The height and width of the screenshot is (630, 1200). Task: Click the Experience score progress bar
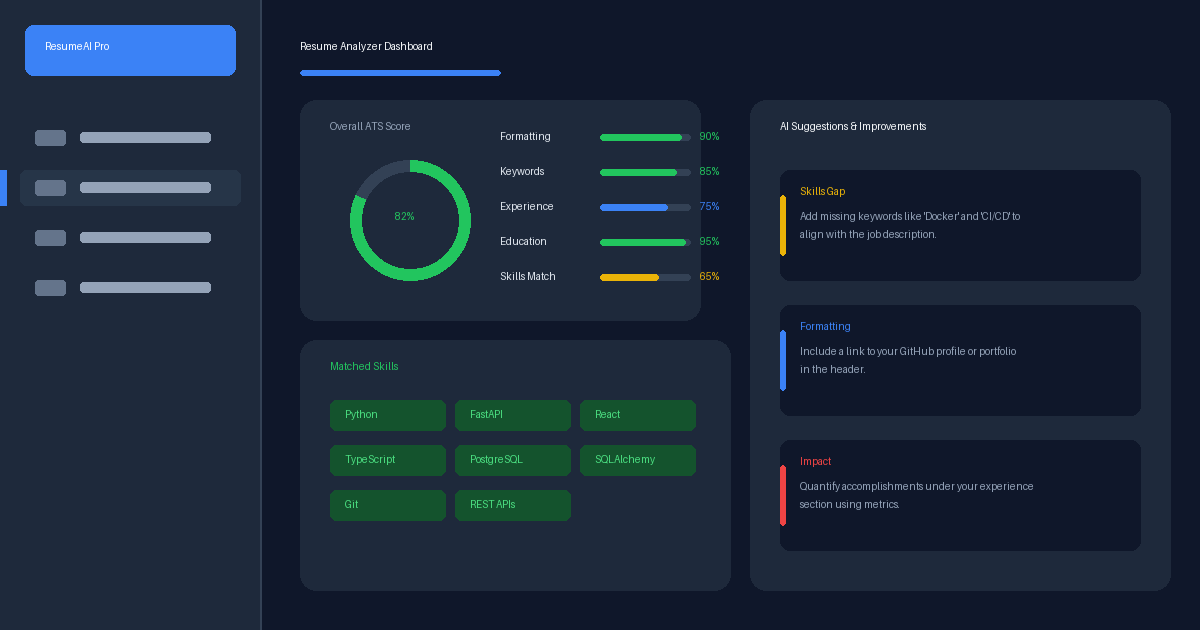[645, 207]
